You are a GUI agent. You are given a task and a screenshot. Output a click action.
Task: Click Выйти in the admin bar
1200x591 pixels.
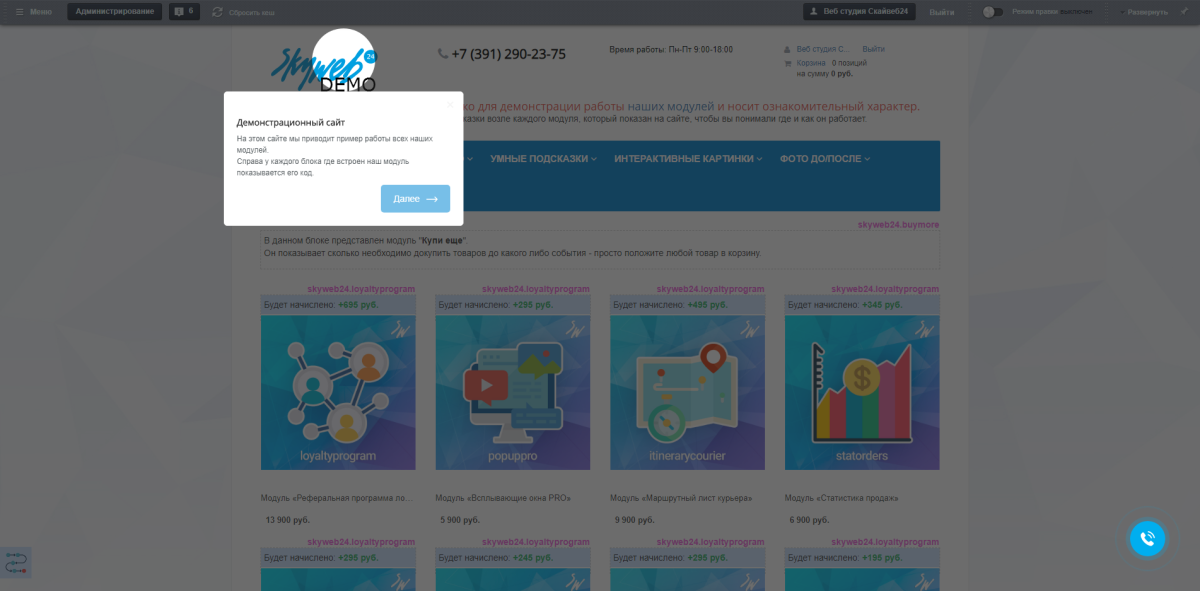coord(941,12)
